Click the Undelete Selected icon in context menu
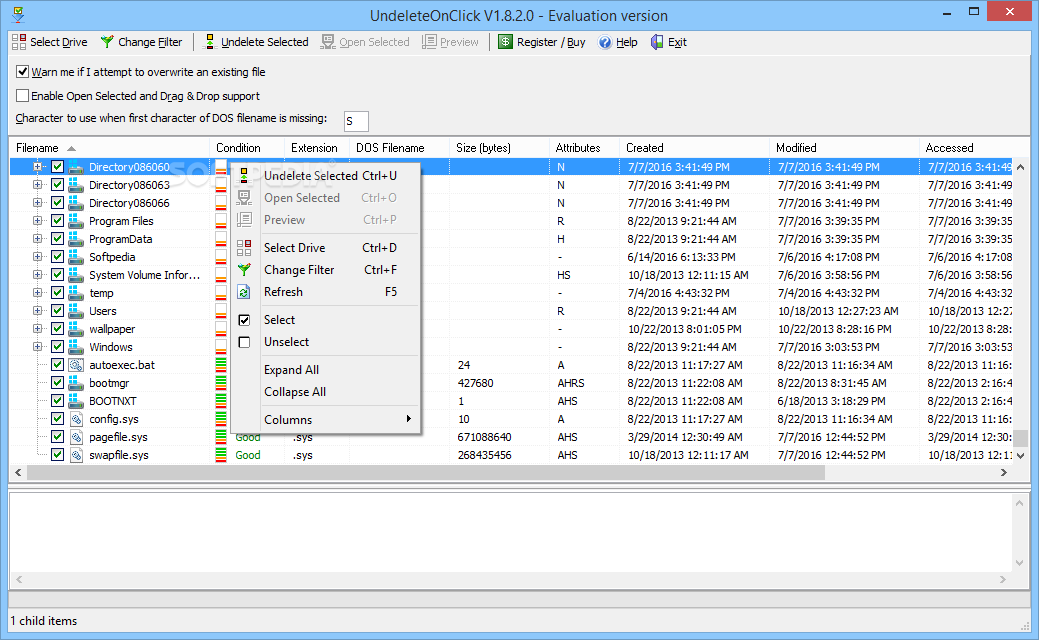This screenshot has height=640, width=1039. tap(244, 176)
